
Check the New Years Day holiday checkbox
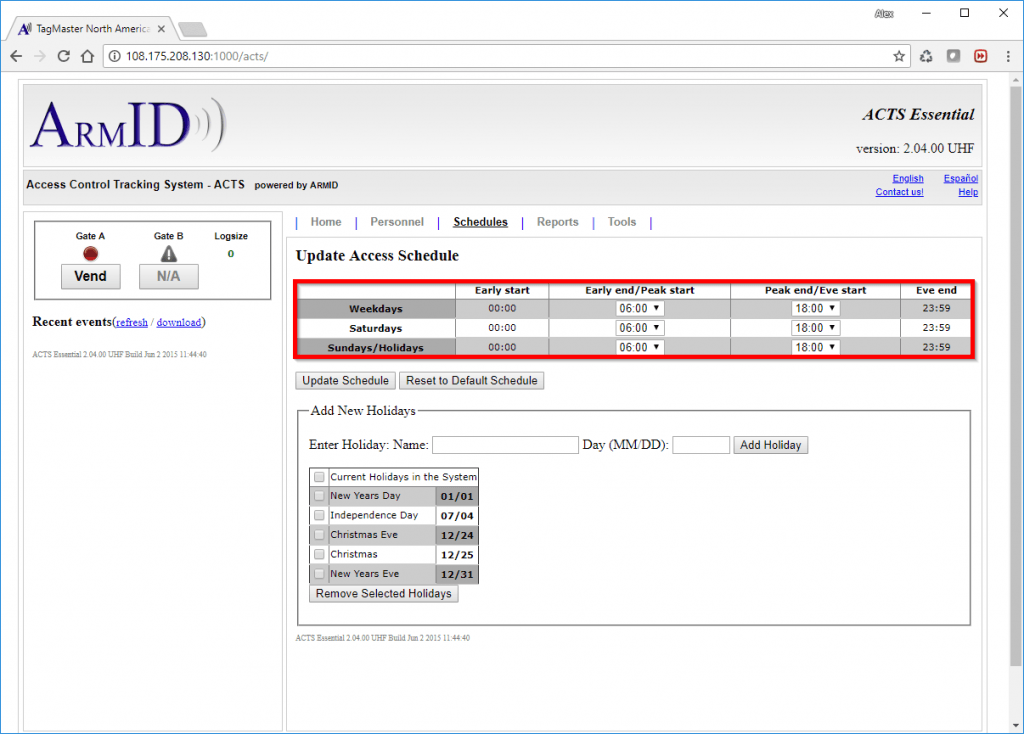319,496
